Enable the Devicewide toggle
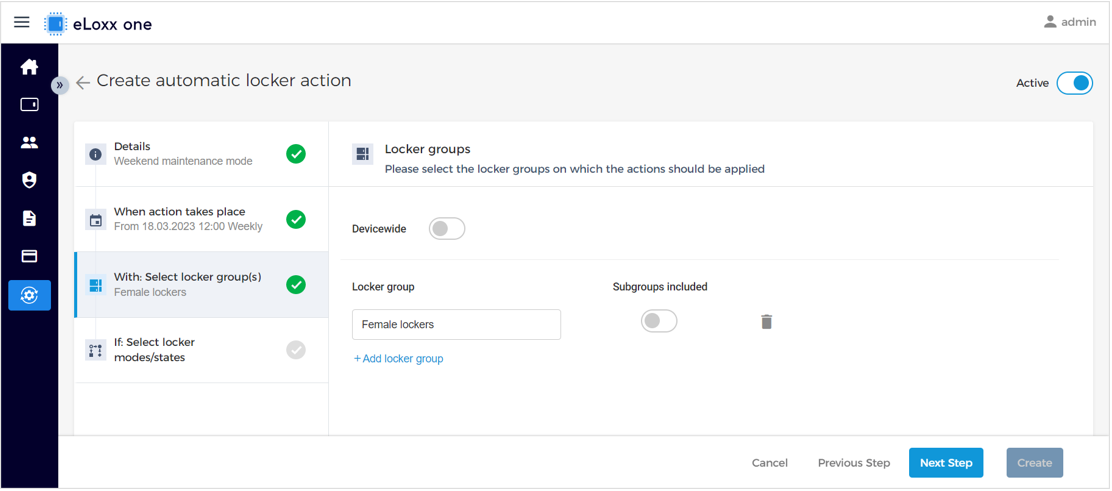 point(447,229)
